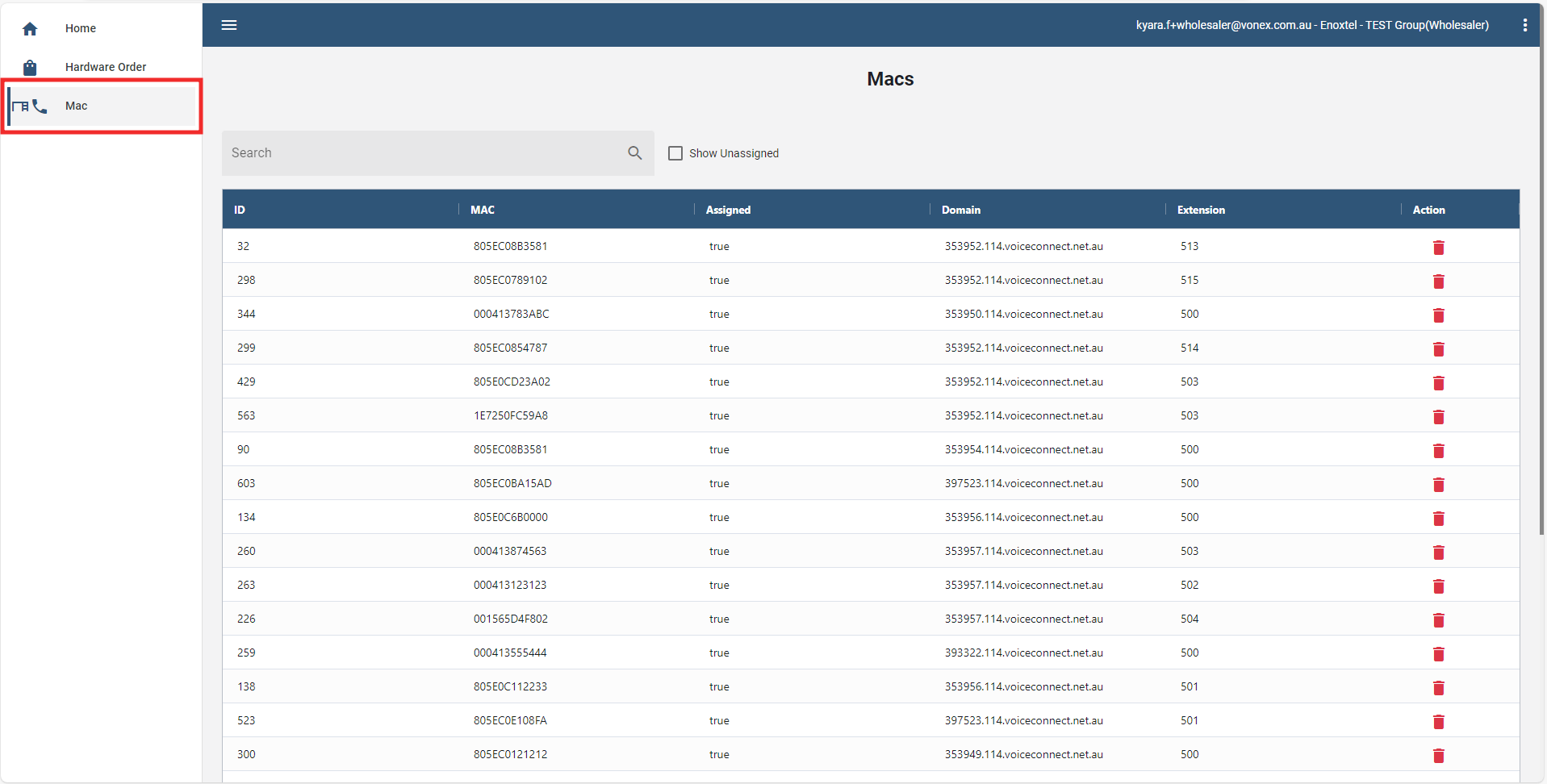Delete the row with ID 259
The height and width of the screenshot is (784, 1547).
[x=1438, y=654]
